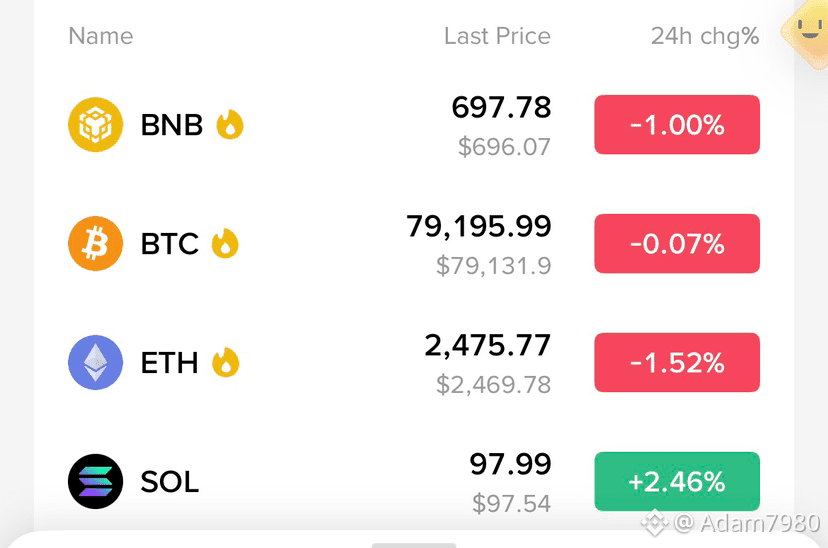Tap the Solana logo icon
828x548 pixels.
tap(96, 481)
